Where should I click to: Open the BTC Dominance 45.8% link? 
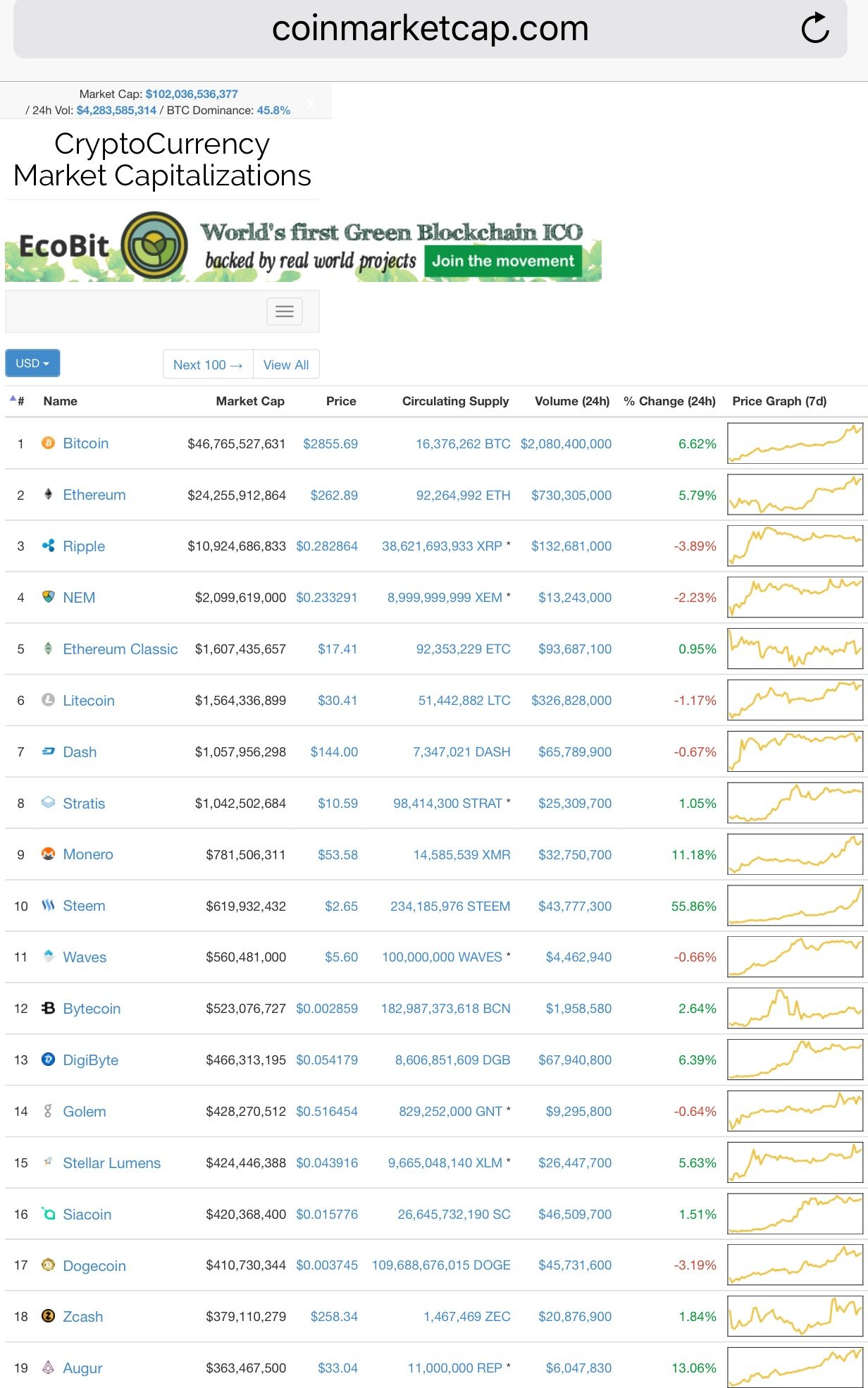click(273, 110)
